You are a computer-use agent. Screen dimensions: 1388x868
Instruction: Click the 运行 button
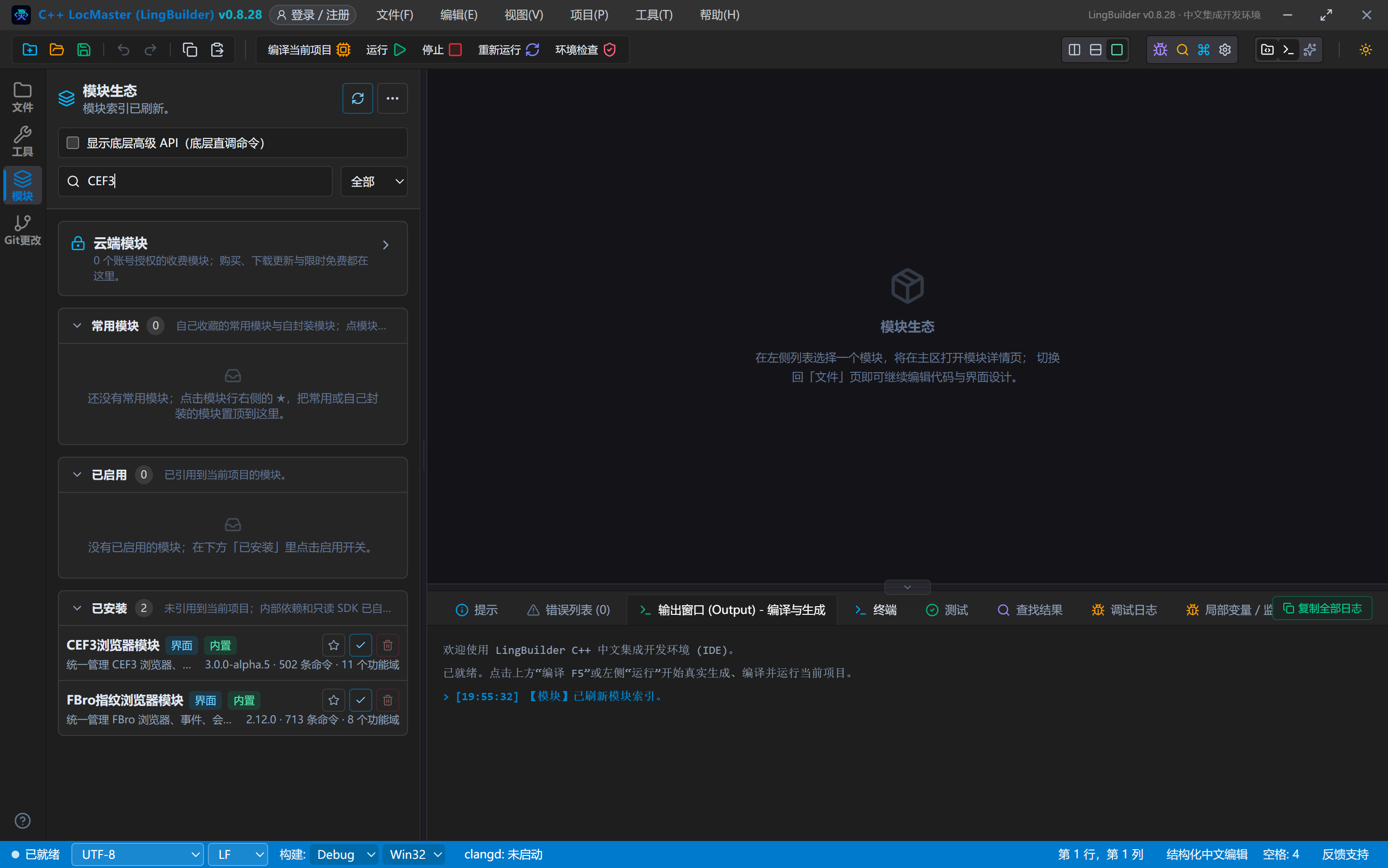386,50
